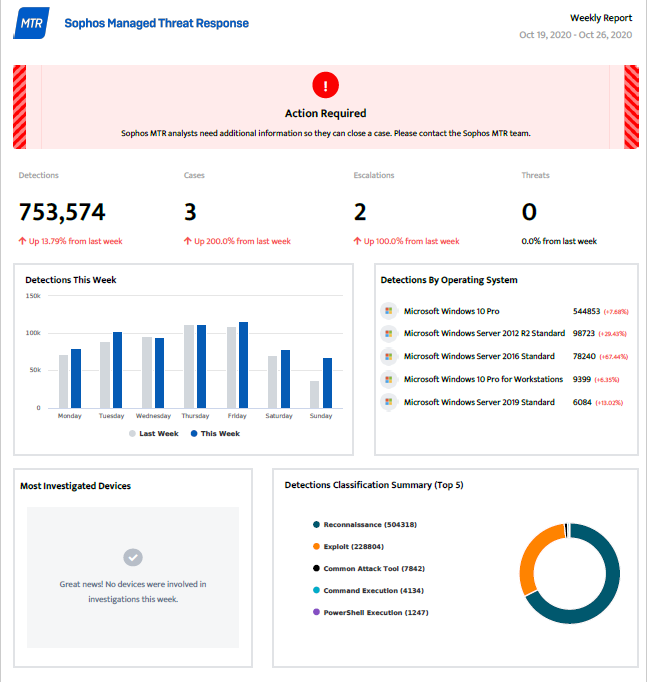This screenshot has width=647, height=682.
Task: Click the 753,574 detections count
Action: pos(62,212)
